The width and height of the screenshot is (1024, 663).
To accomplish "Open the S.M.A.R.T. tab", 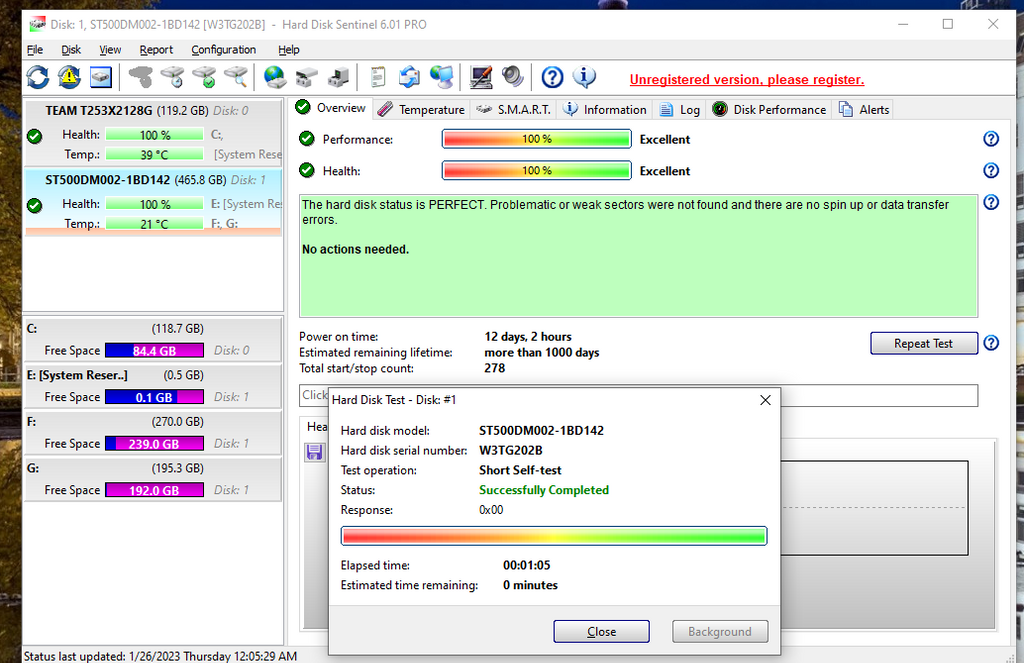I will (513, 109).
